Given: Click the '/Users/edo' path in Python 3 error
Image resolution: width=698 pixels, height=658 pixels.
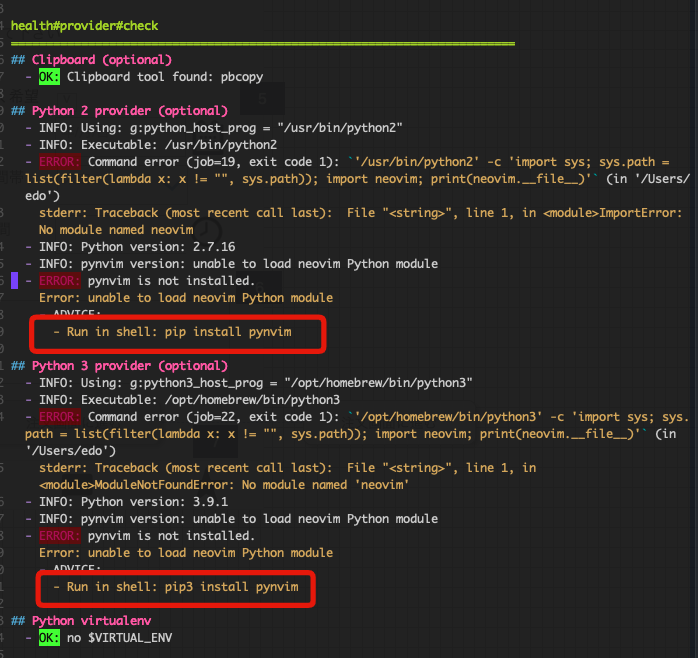Looking at the screenshot, I should pyautogui.click(x=70, y=451).
